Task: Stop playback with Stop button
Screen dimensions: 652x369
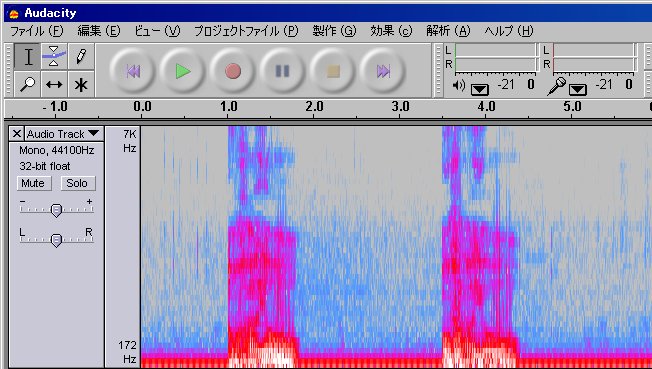Action: [333, 71]
